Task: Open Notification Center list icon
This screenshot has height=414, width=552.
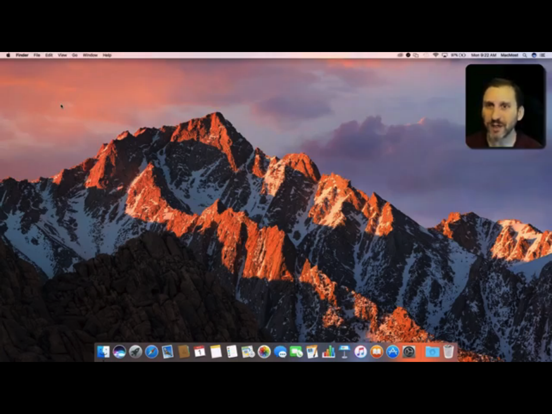Action: pyautogui.click(x=542, y=55)
